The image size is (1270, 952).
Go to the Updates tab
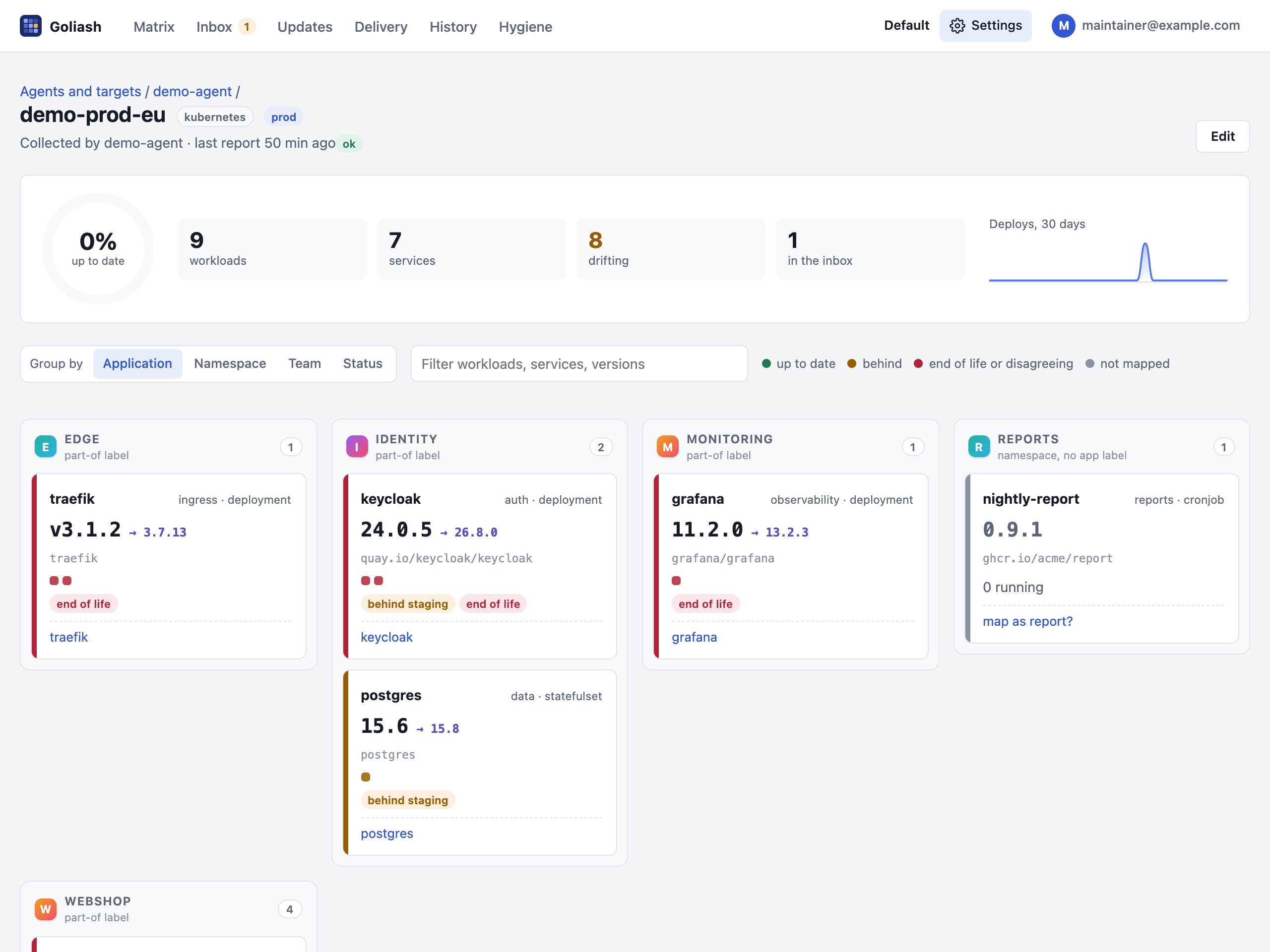305,26
